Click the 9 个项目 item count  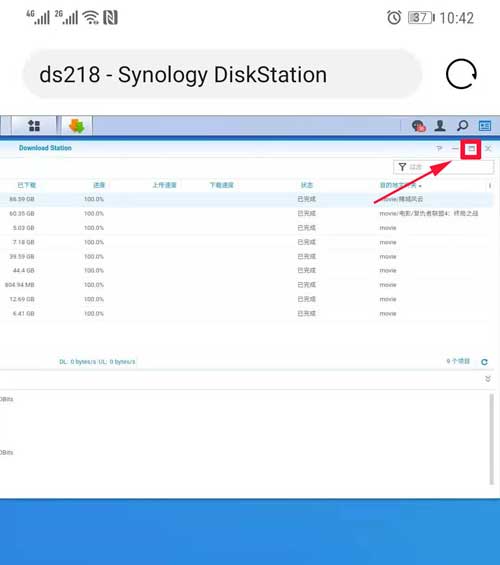pyautogui.click(x=458, y=361)
